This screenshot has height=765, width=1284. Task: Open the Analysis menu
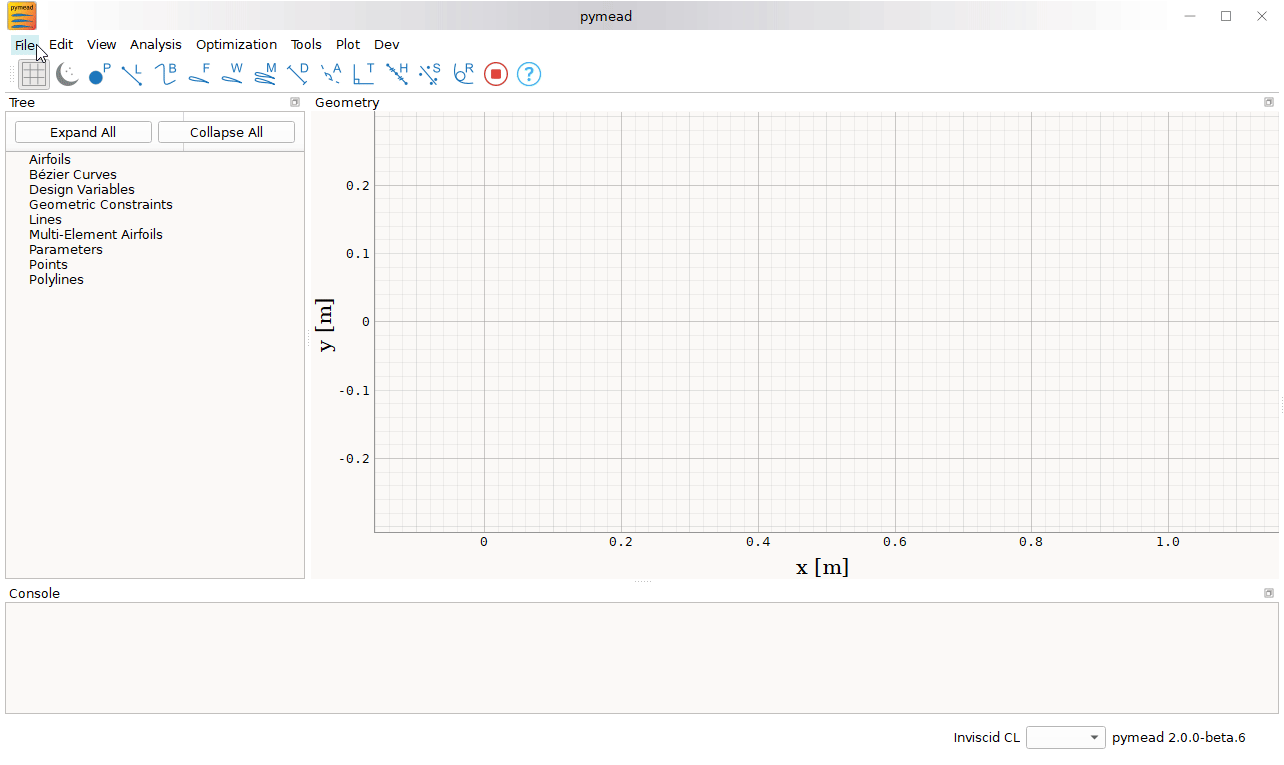point(155,44)
